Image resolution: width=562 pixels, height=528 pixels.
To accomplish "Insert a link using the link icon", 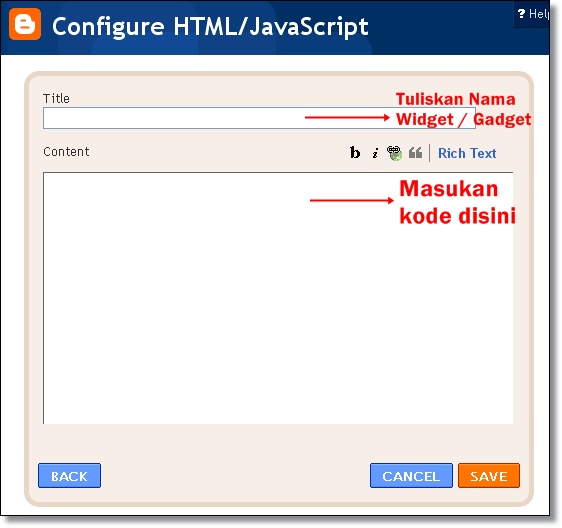I will pyautogui.click(x=394, y=153).
